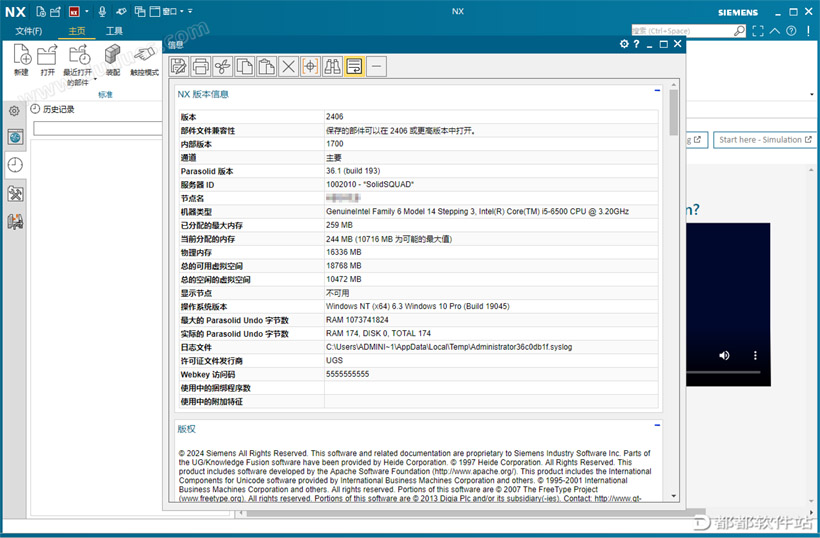Click the command search input field
Image resolution: width=820 pixels, height=538 pixels.
coord(682,31)
